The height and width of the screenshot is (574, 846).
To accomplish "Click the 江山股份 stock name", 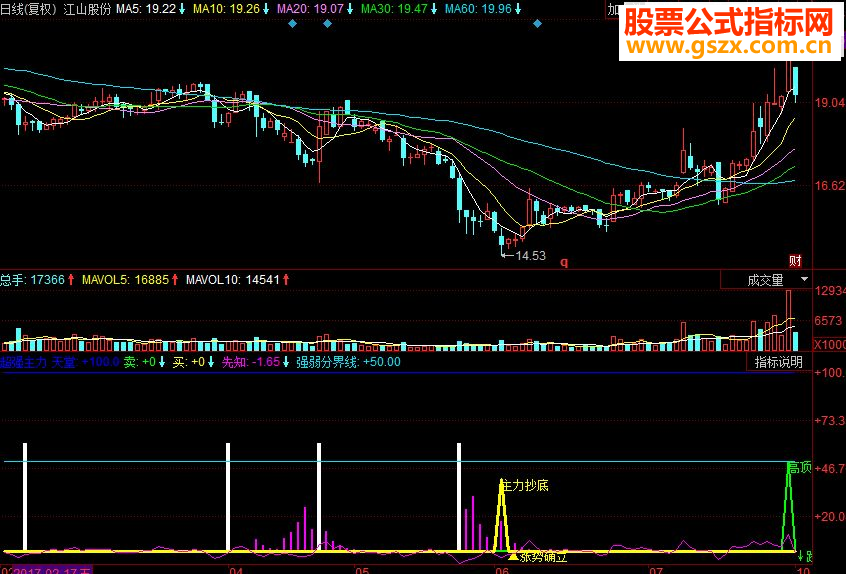I will coord(87,9).
